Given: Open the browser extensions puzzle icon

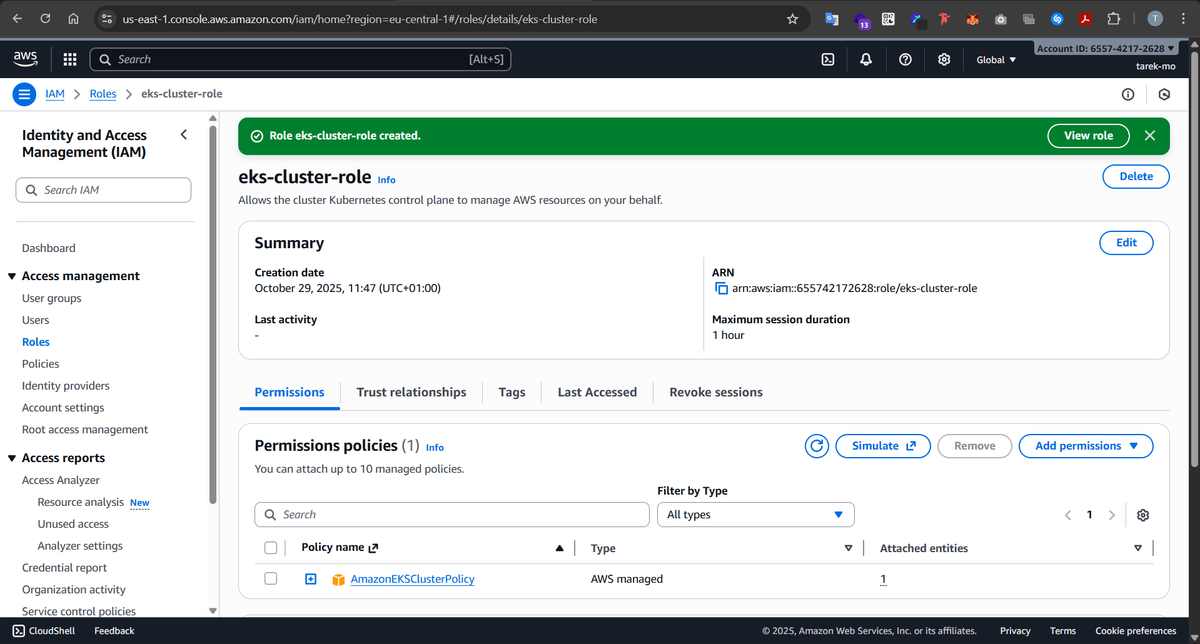Looking at the screenshot, I should pos(1113,18).
